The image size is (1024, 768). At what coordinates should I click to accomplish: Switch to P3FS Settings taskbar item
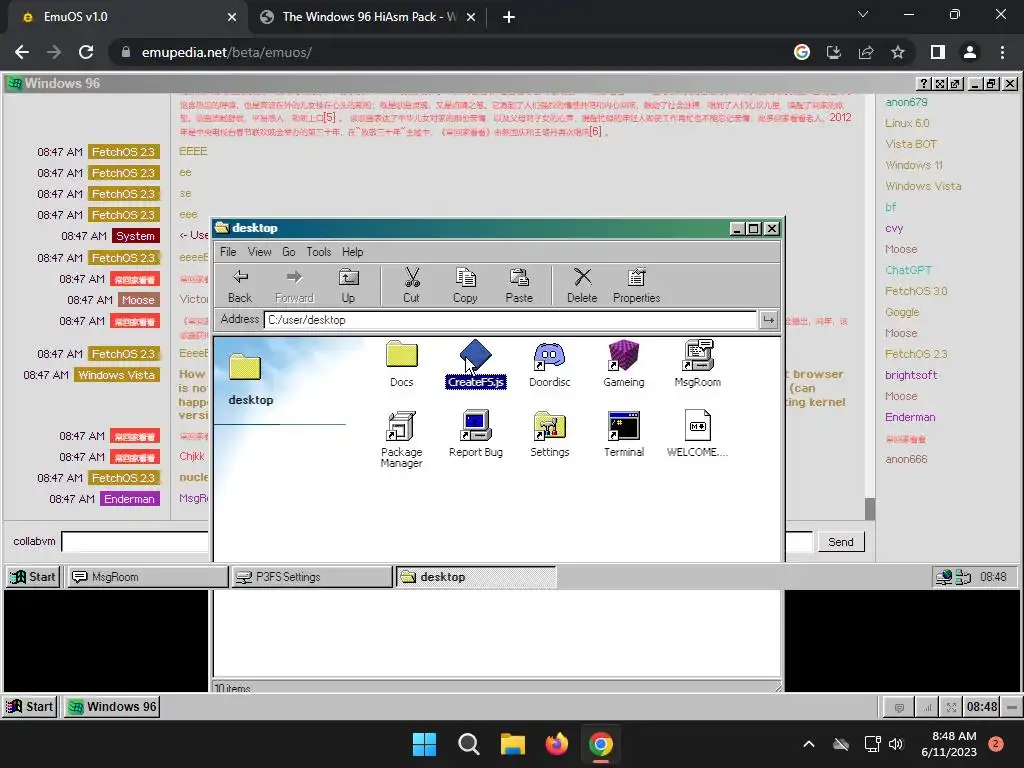[312, 577]
